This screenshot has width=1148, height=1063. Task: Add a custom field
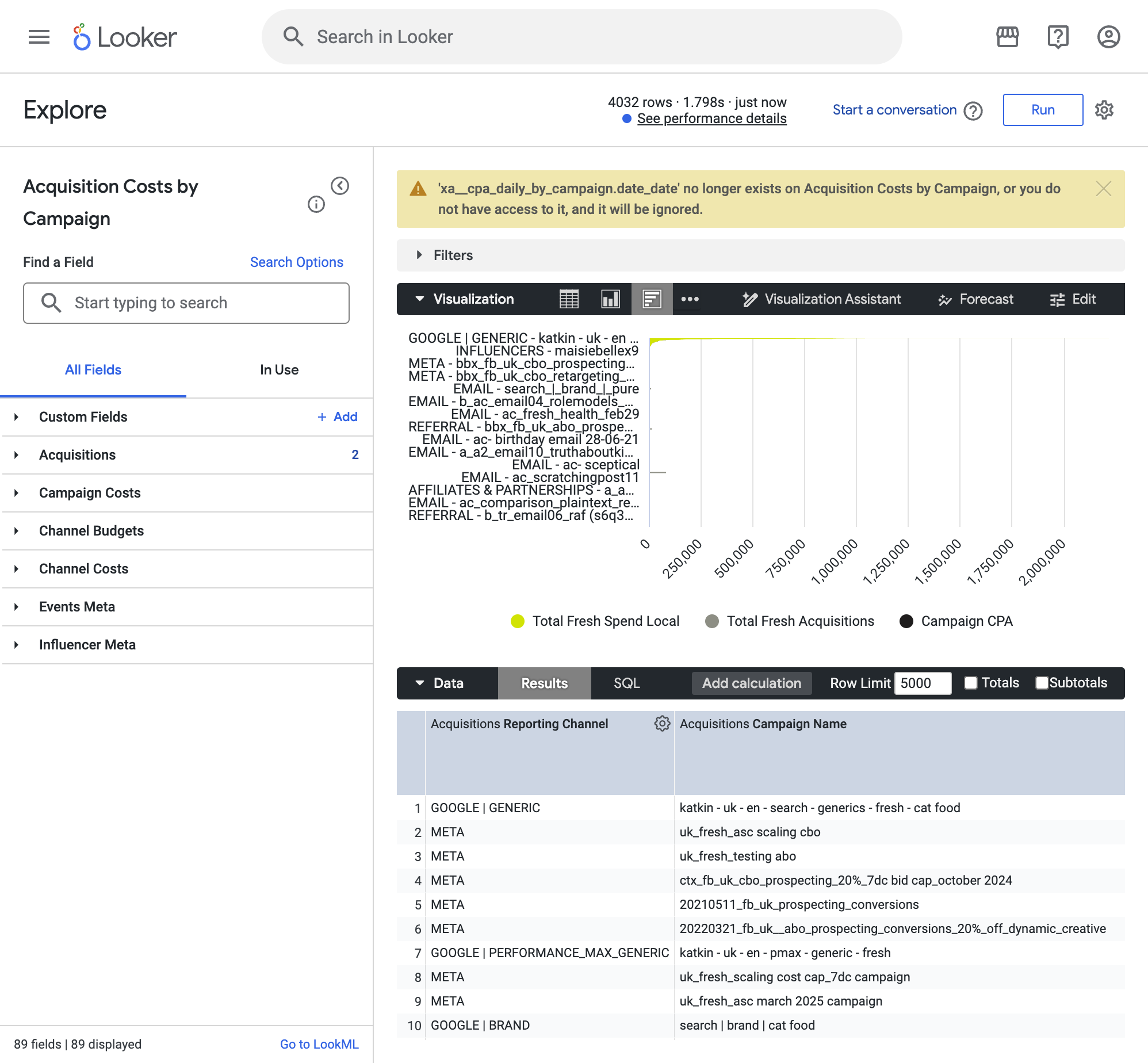click(338, 417)
